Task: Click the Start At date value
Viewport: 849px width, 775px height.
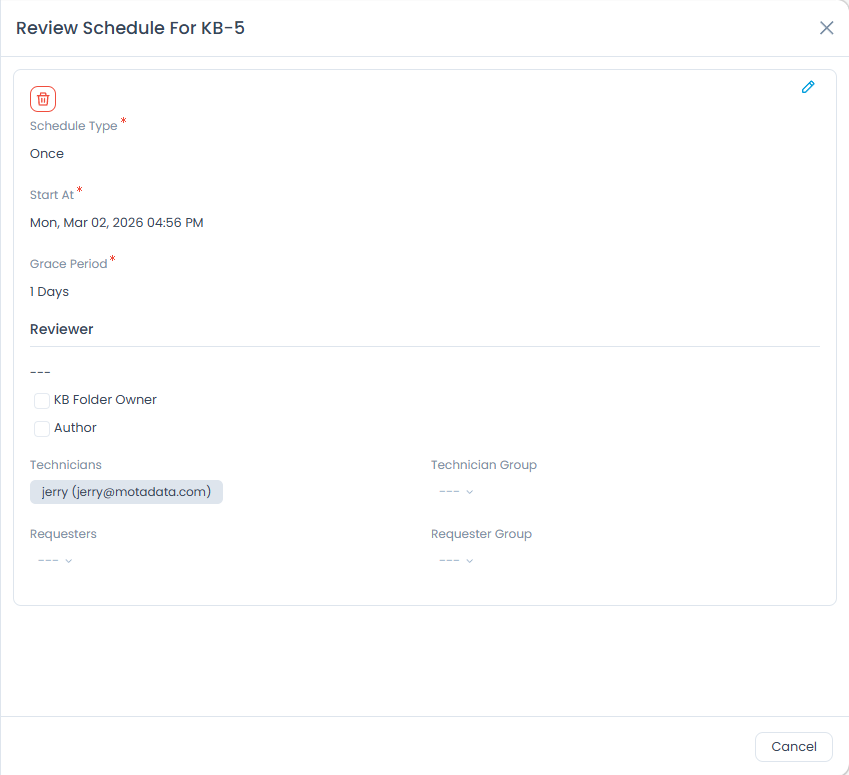Action: 117,223
